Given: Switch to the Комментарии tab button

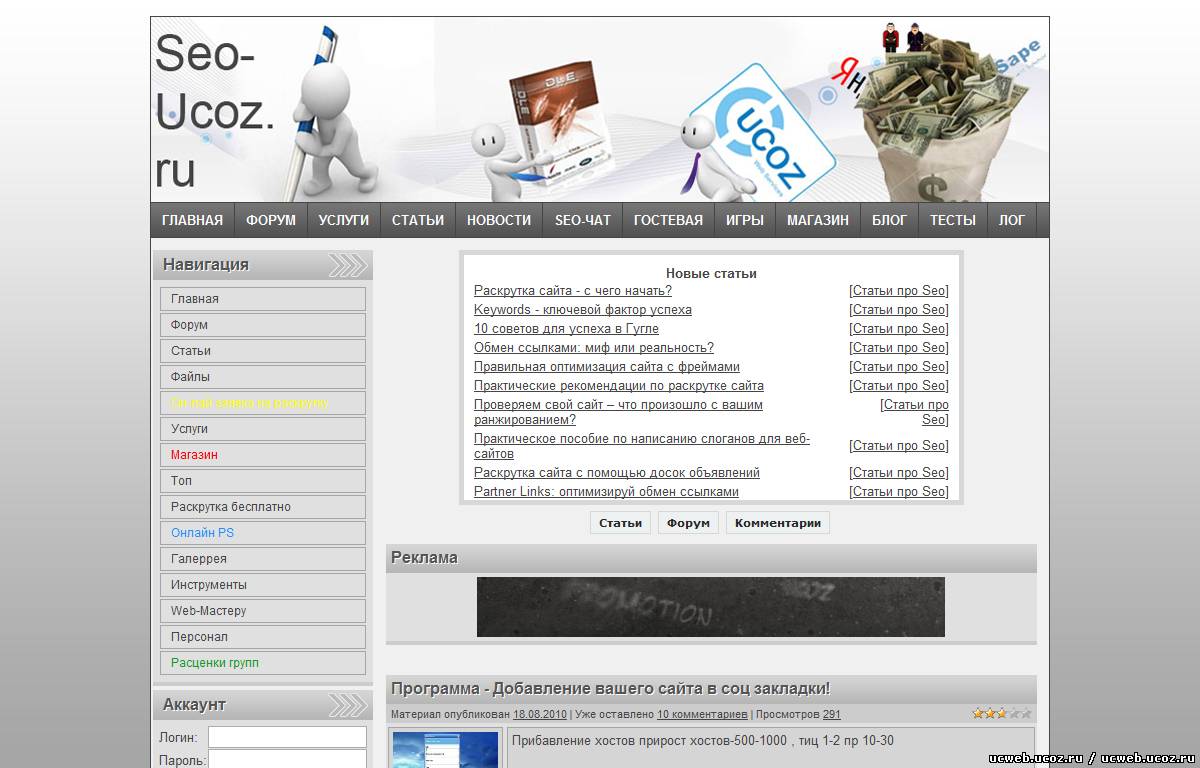Looking at the screenshot, I should (x=778, y=523).
